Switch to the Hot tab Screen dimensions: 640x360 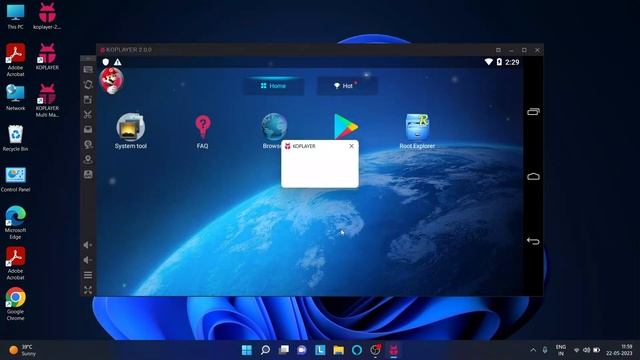[347, 86]
